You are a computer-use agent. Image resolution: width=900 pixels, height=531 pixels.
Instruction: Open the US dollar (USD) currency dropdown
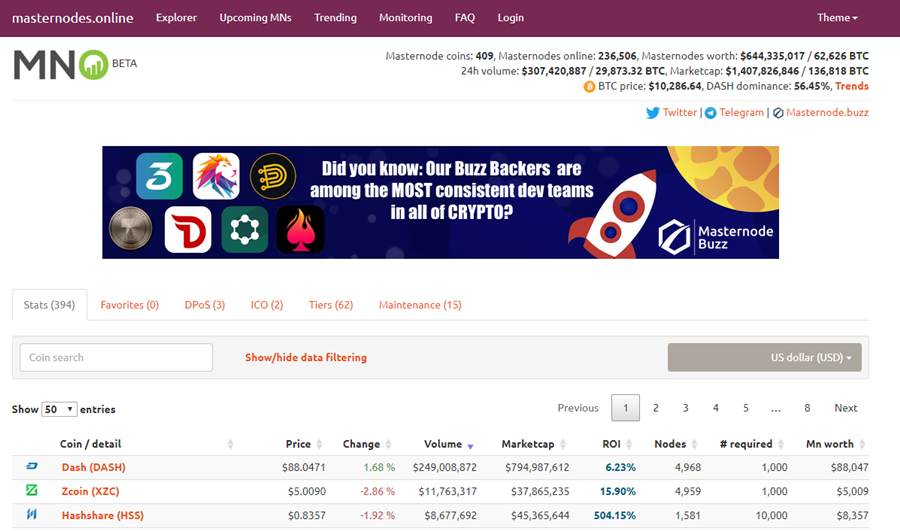click(x=765, y=357)
